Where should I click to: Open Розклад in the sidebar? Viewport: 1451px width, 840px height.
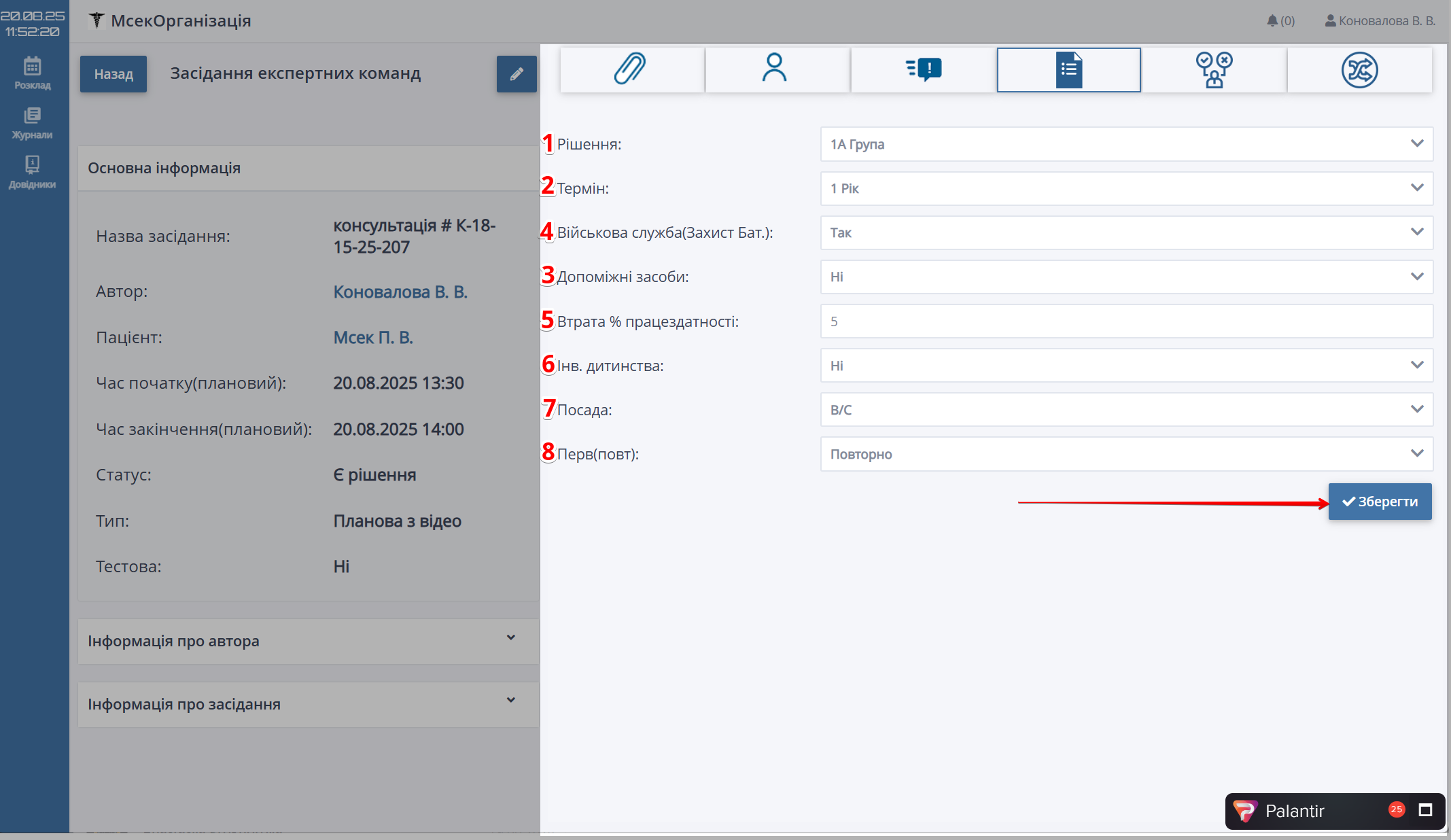(x=33, y=73)
